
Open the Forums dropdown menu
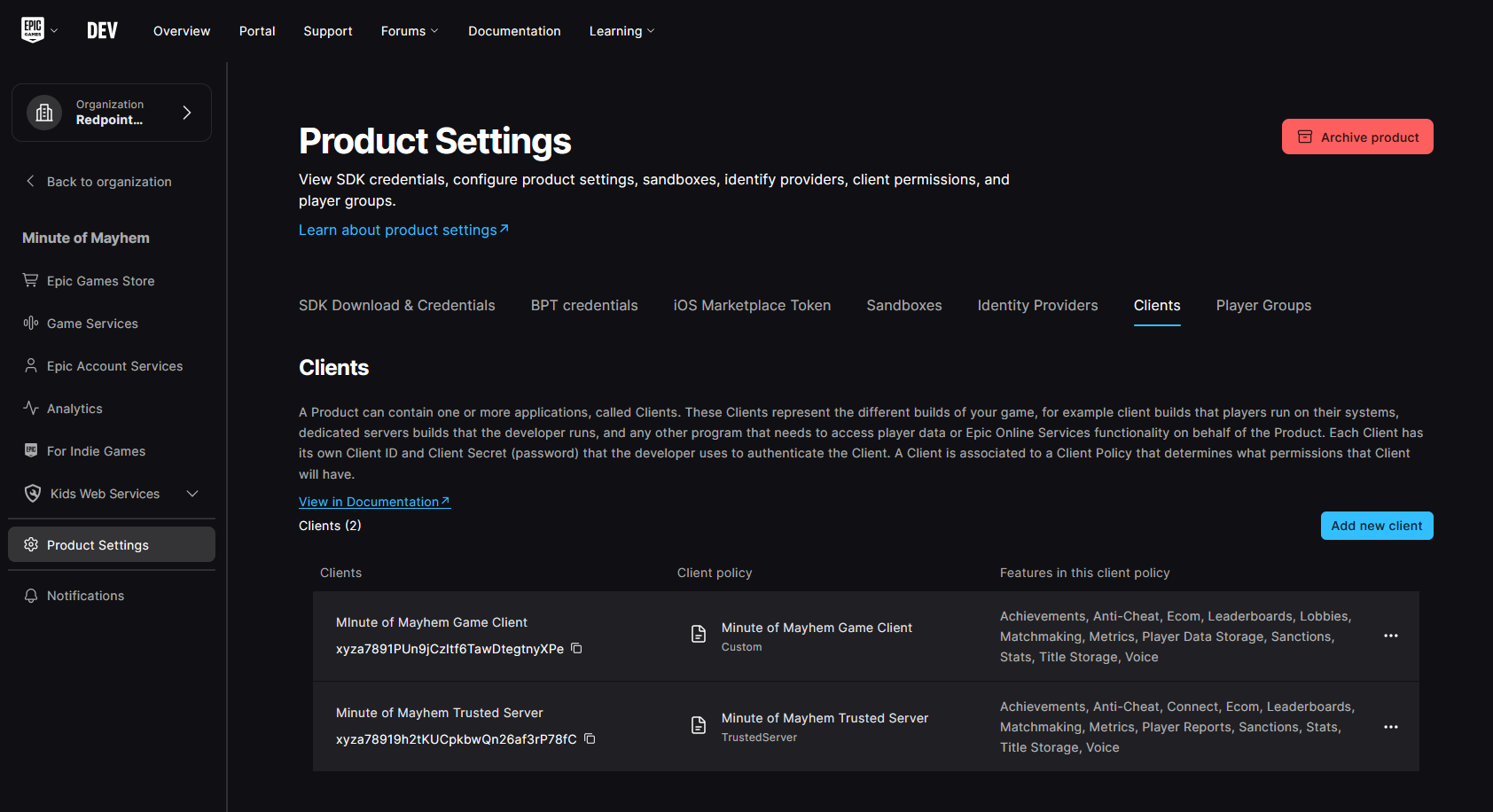(x=409, y=30)
